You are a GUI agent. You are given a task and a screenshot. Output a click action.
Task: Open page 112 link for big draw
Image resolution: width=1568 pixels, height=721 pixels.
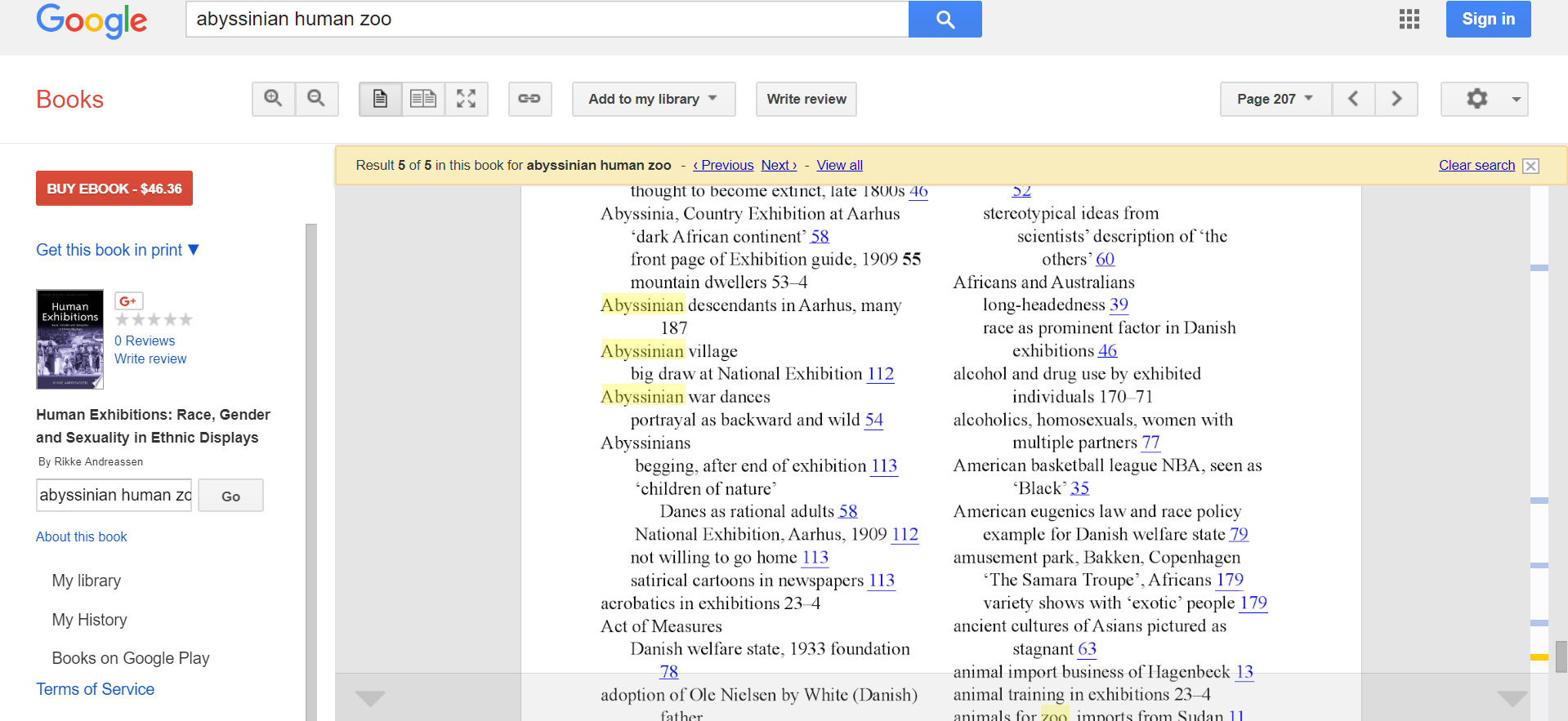[880, 374]
